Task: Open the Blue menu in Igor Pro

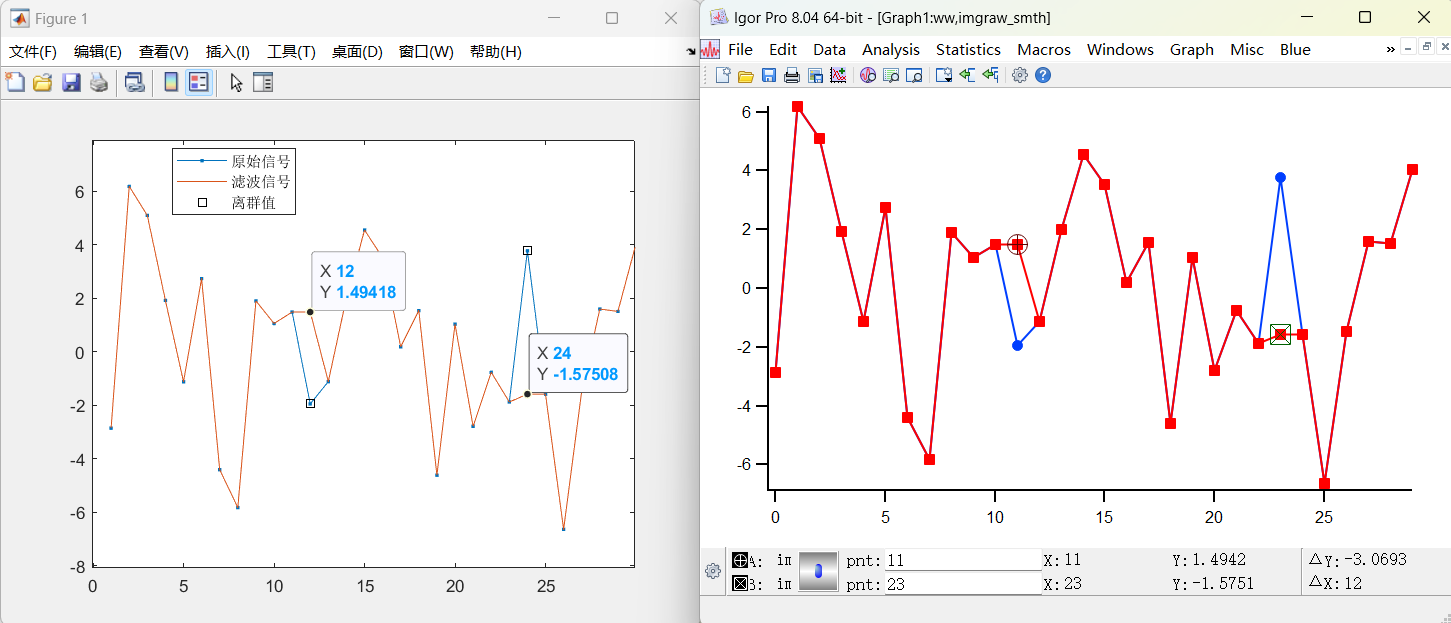Action: click(x=1295, y=49)
